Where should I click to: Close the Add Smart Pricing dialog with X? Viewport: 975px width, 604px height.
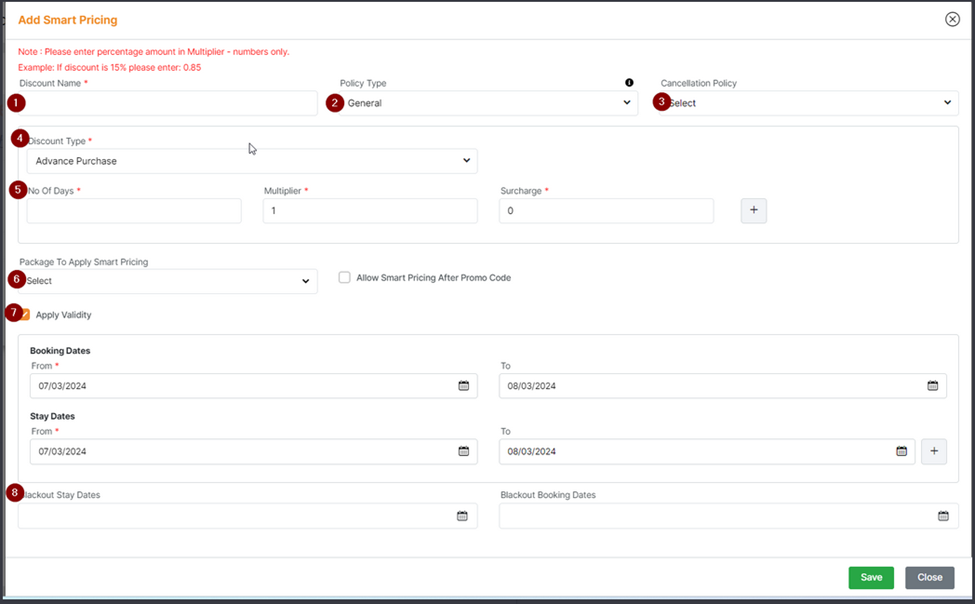click(x=952, y=19)
